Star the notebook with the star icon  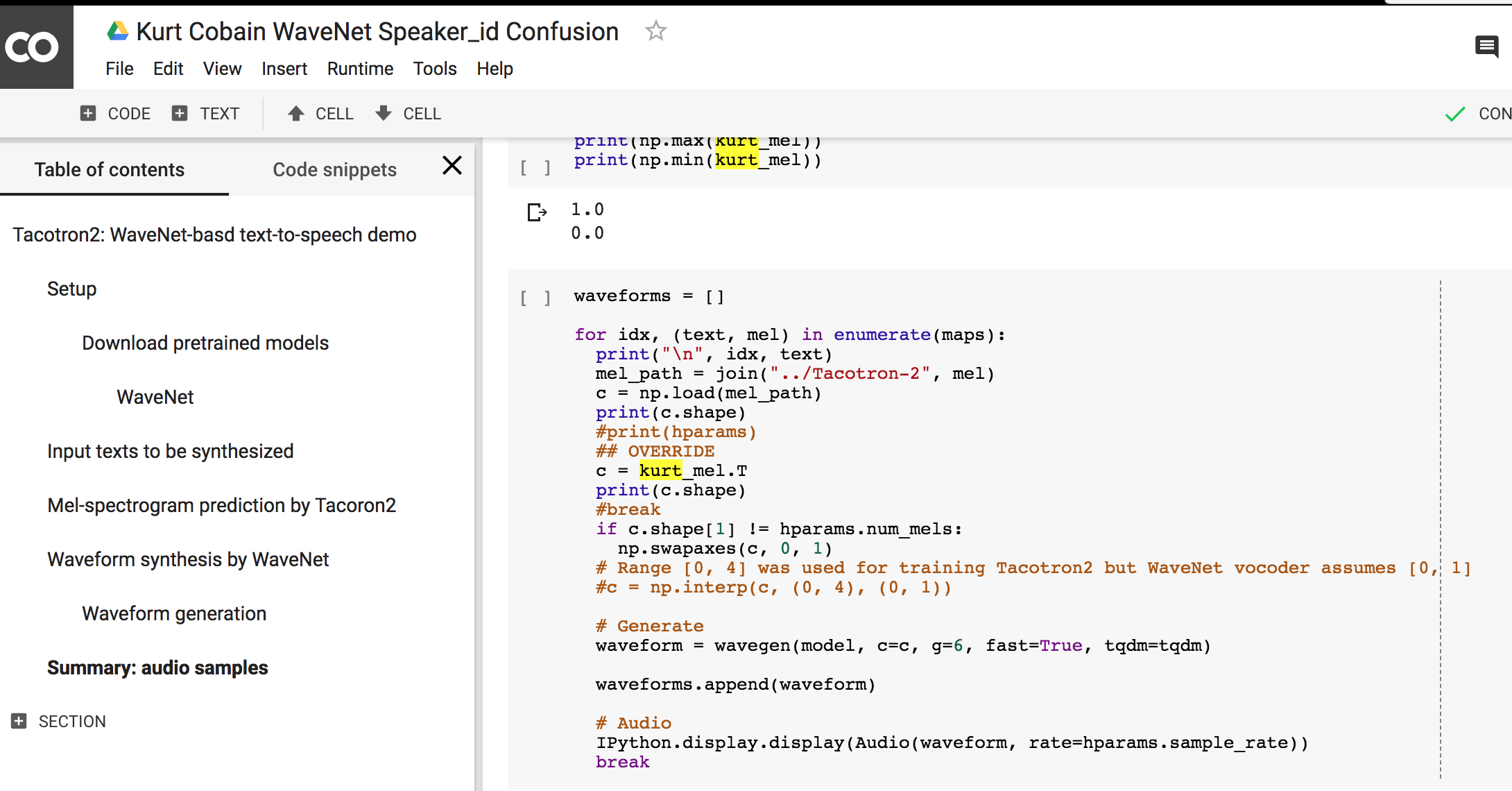click(655, 31)
